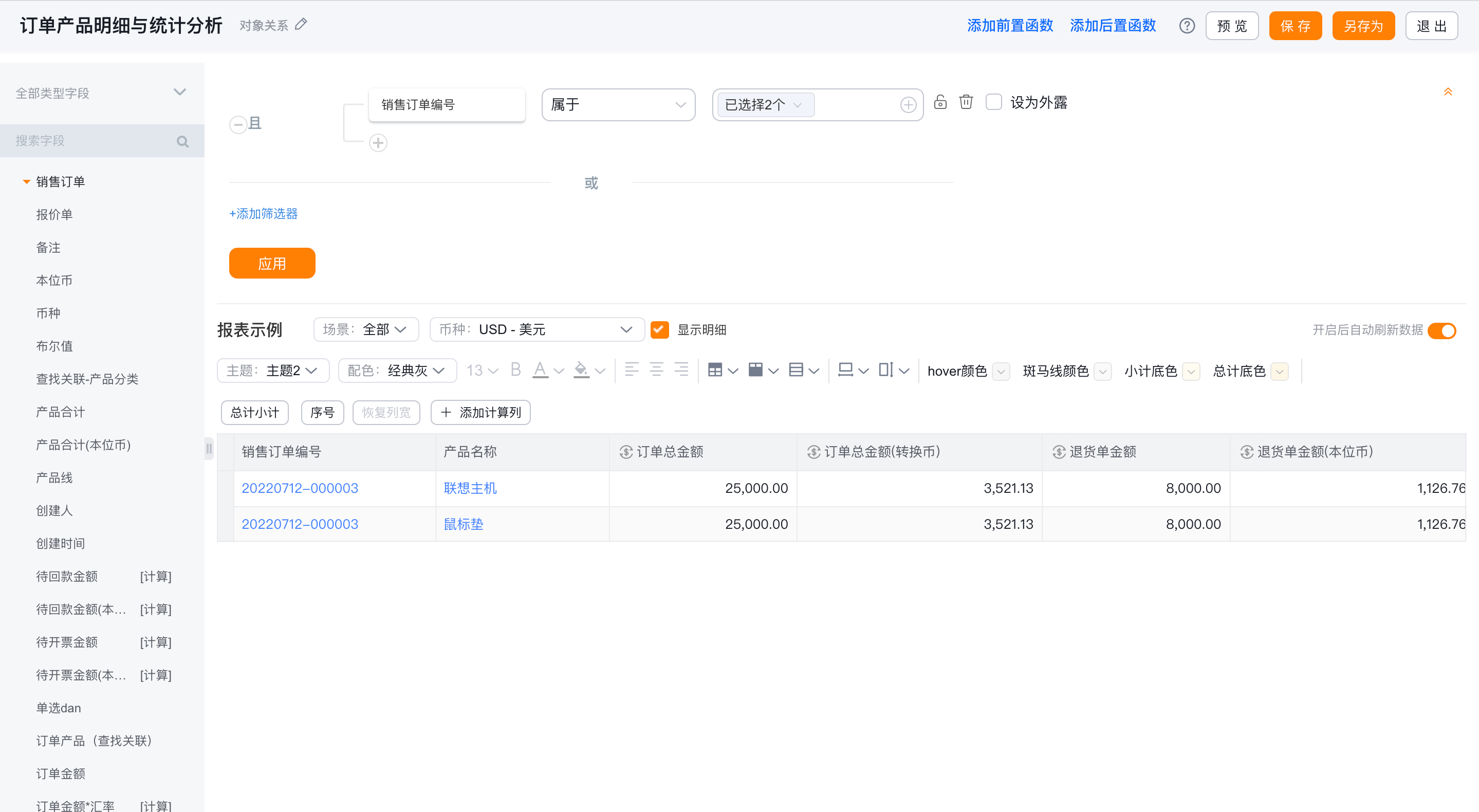
Task: Uncheck the 显示明细 checkbox
Action: [x=660, y=329]
